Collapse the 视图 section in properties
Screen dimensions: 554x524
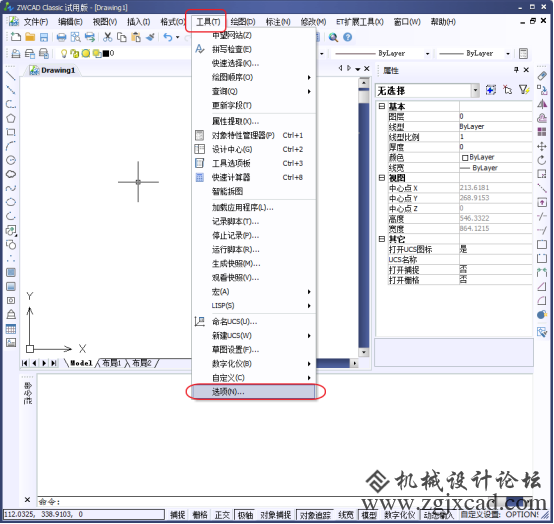click(x=382, y=178)
